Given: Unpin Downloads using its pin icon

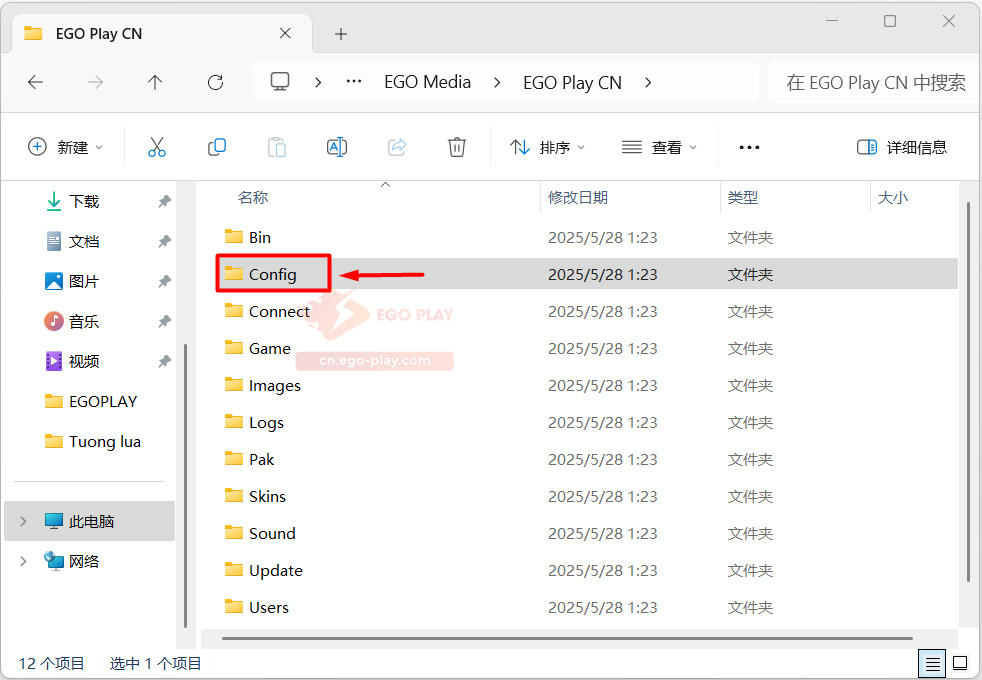Looking at the screenshot, I should [164, 201].
